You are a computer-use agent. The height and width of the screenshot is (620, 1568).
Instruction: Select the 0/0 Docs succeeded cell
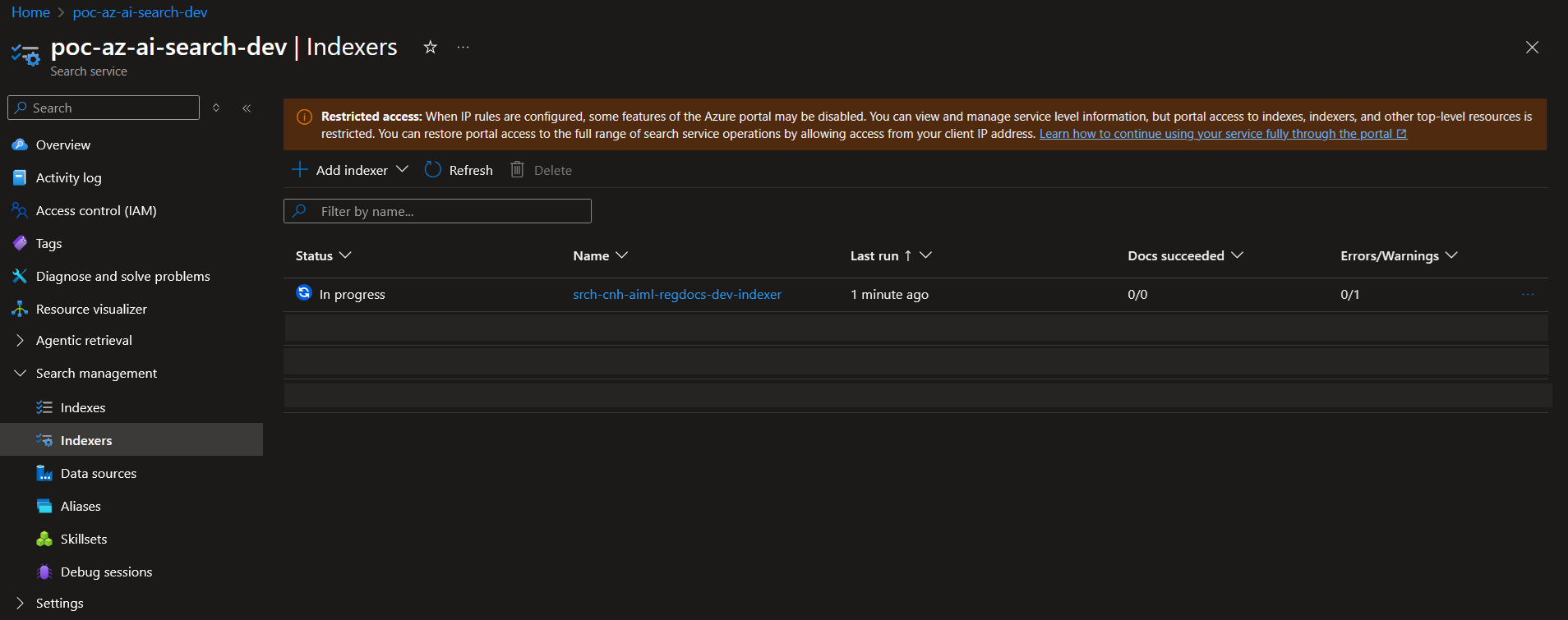coord(1137,294)
